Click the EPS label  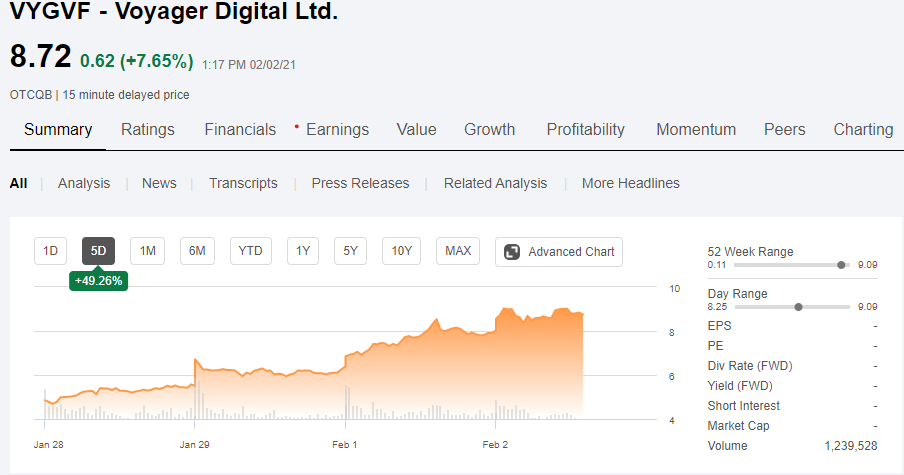pyautogui.click(x=720, y=326)
